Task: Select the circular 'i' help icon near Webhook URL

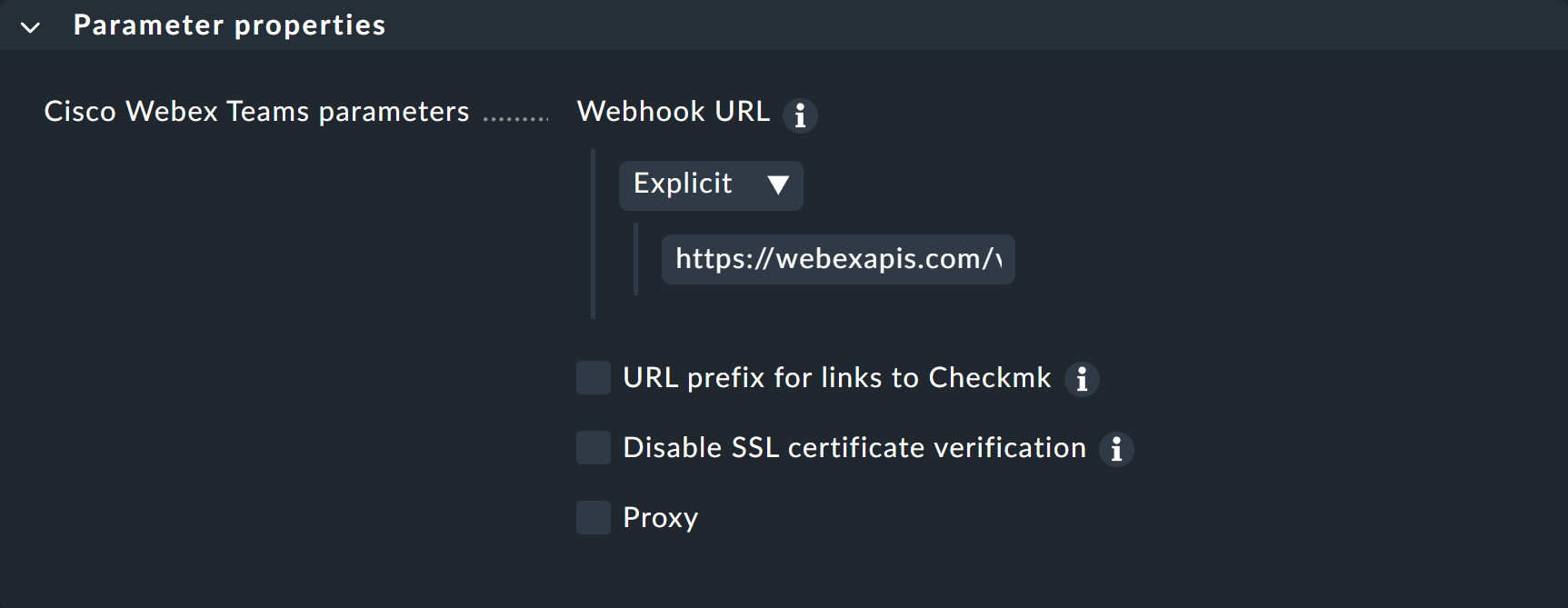Action: (800, 115)
